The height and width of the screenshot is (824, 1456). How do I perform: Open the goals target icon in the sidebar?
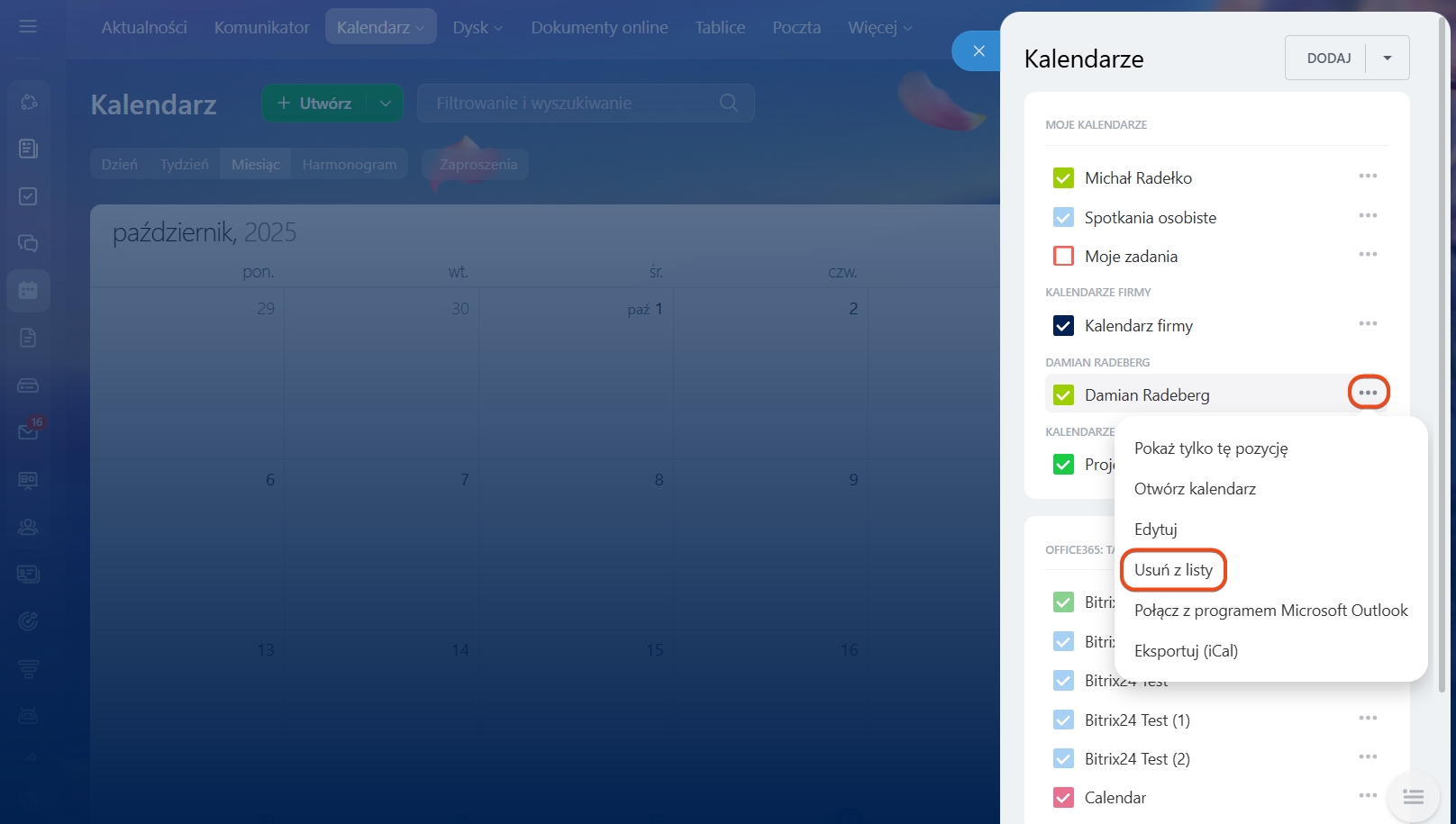click(x=28, y=620)
